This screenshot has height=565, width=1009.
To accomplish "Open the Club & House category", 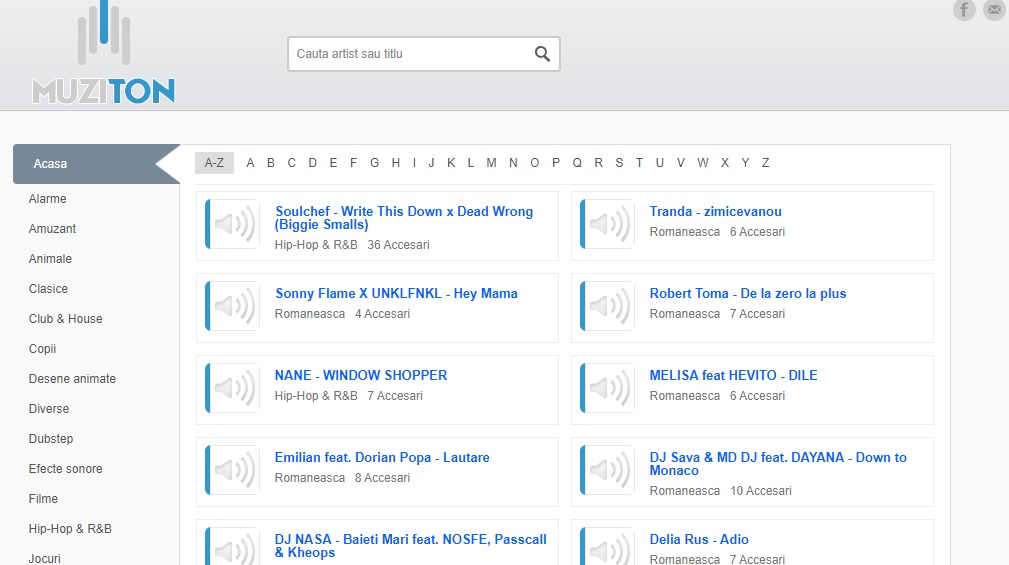I will tap(65, 319).
